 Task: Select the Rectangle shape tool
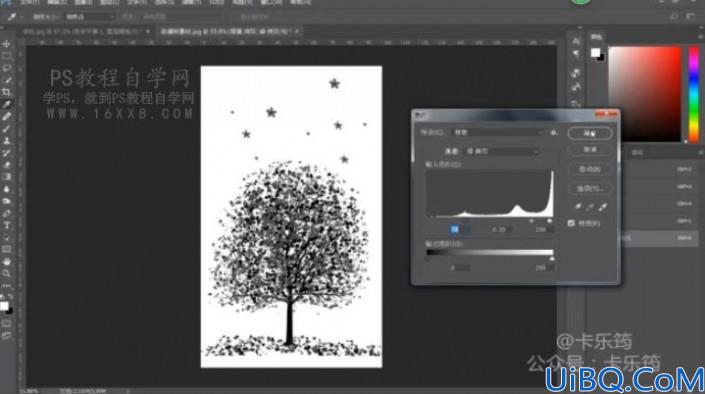(6, 250)
